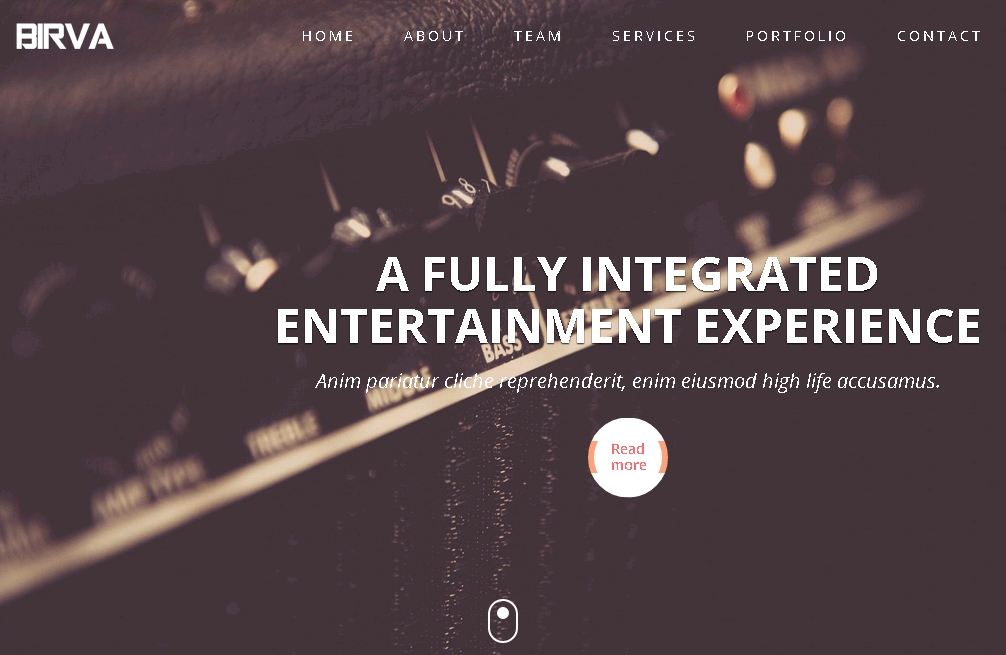Select Portfolio in the navigation bar
This screenshot has height=655, width=1006.
pos(796,36)
